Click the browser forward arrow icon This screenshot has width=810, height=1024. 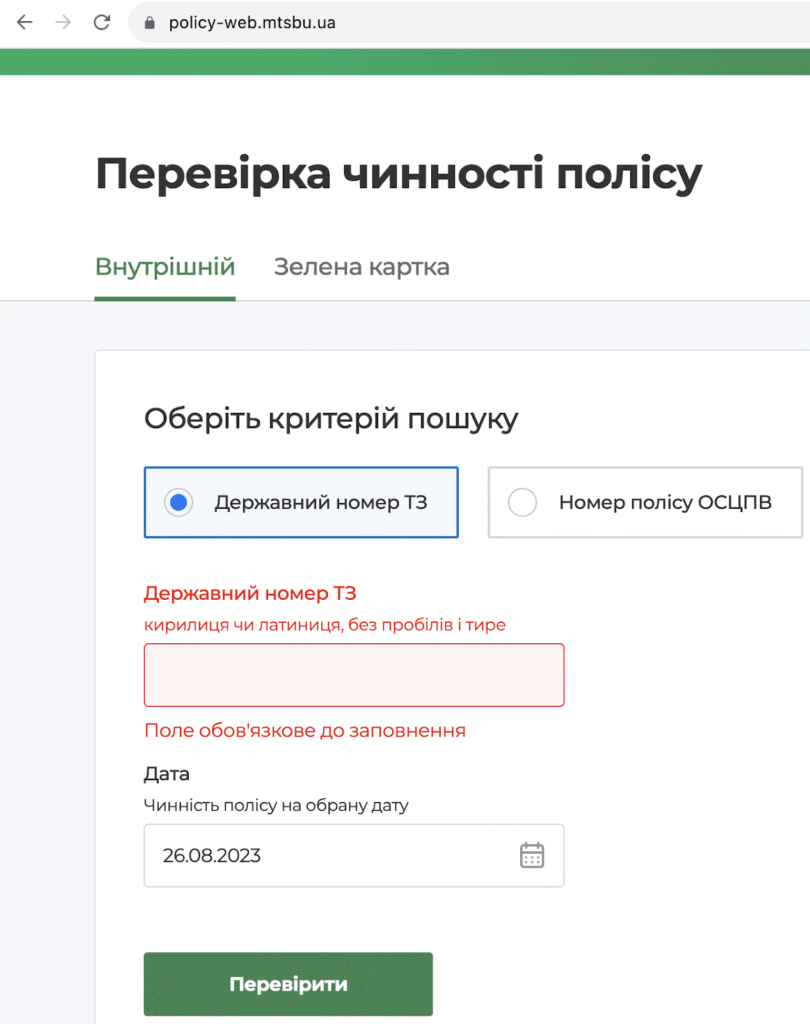pos(62,21)
